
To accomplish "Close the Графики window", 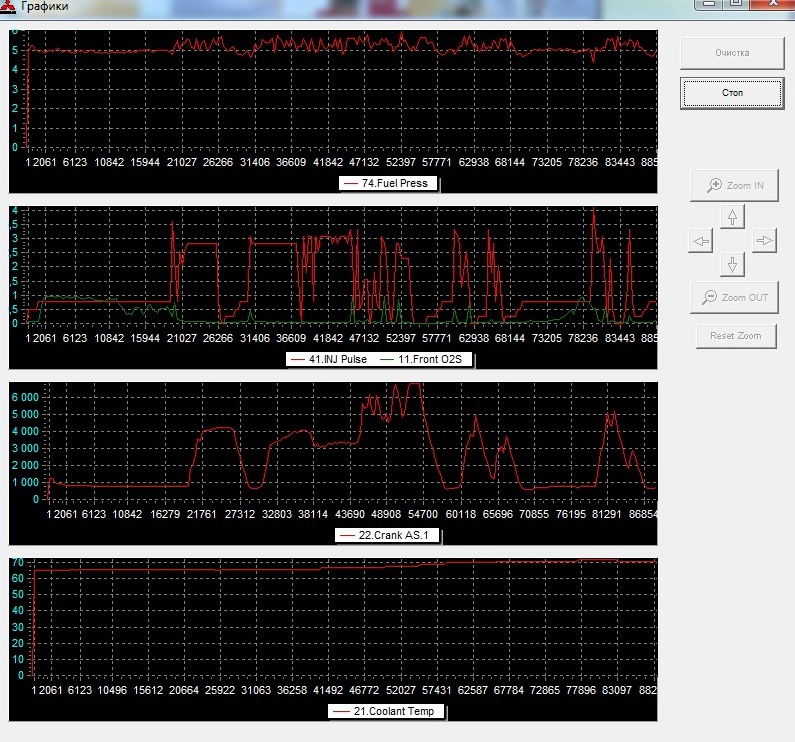I will click(773, 4).
